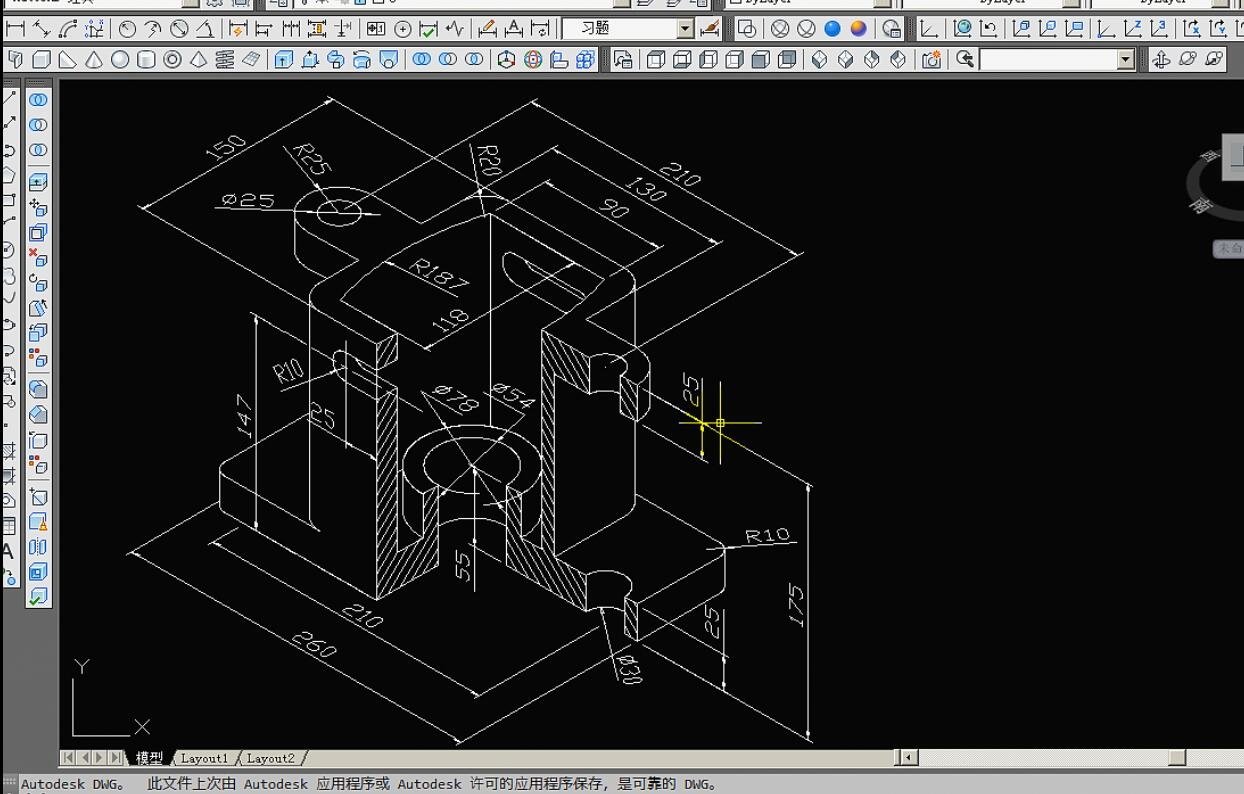Select the Cylinder solid tool
The width and height of the screenshot is (1244, 794).
[x=146, y=60]
